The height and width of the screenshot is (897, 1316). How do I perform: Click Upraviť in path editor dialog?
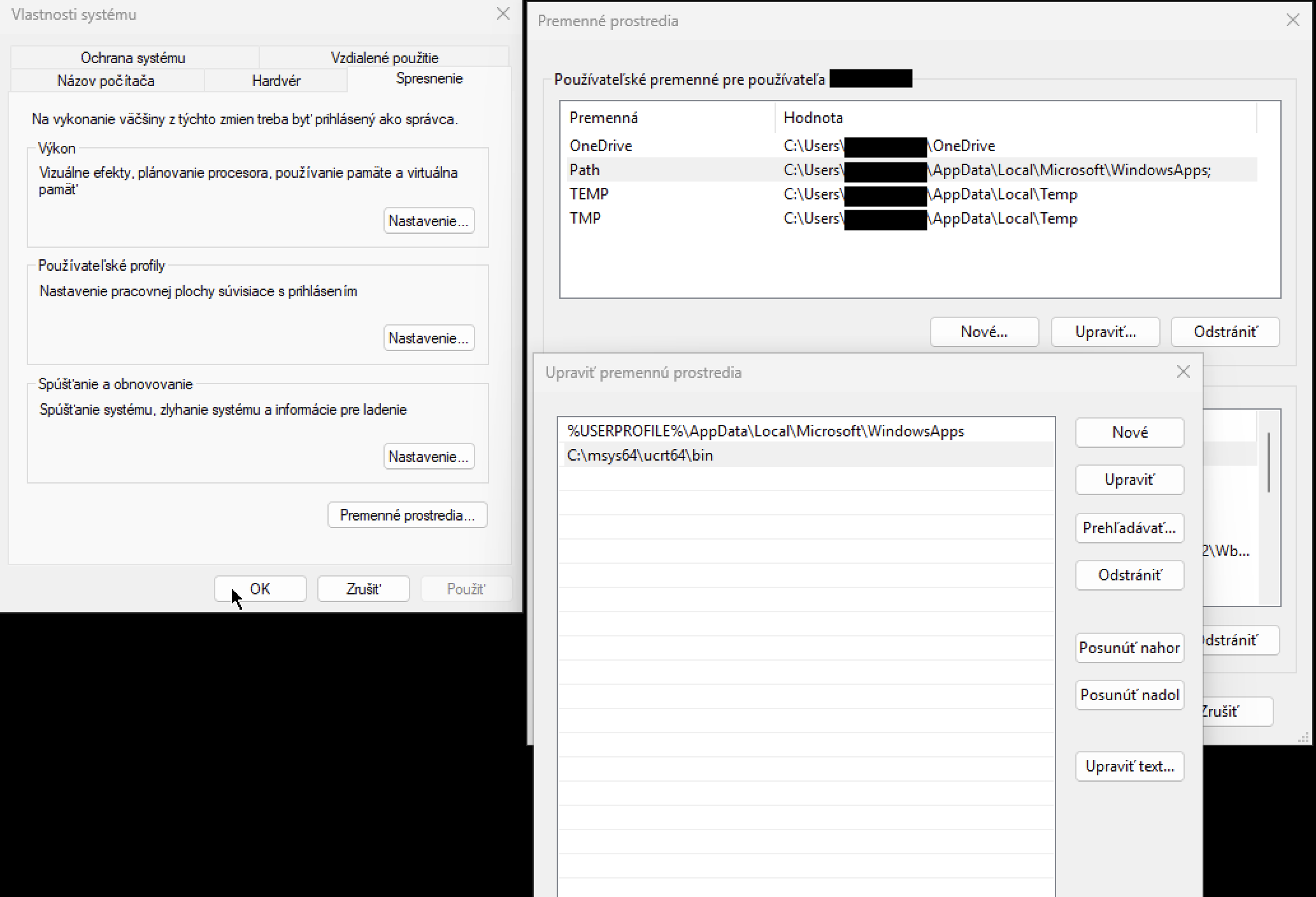[1129, 480]
